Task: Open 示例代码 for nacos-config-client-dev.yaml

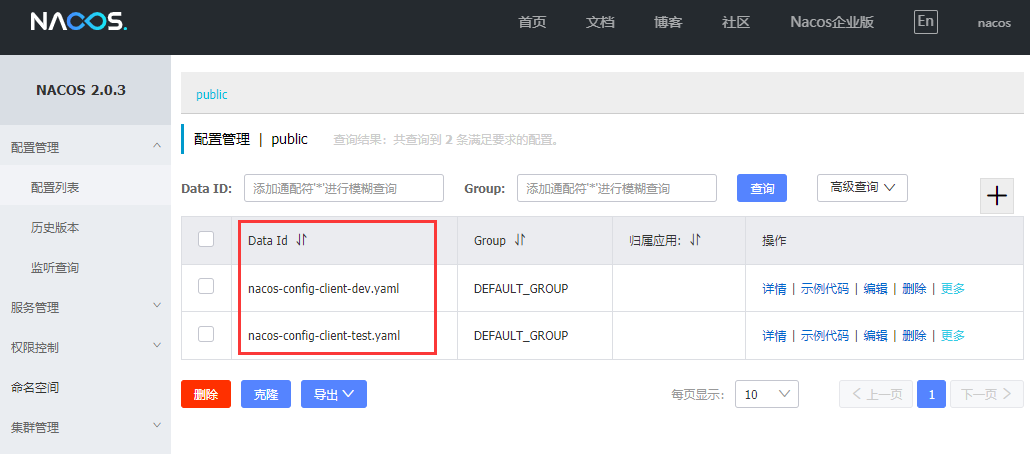Action: pyautogui.click(x=824, y=288)
